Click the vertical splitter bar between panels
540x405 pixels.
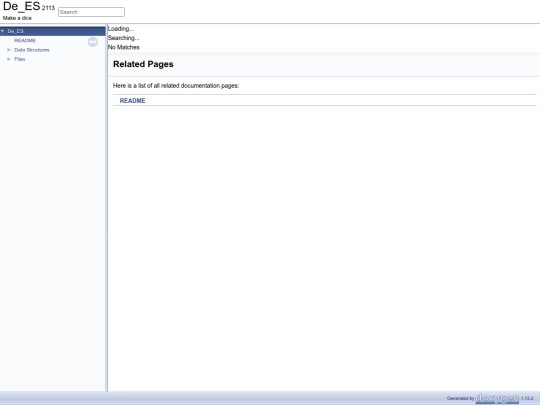point(106,208)
